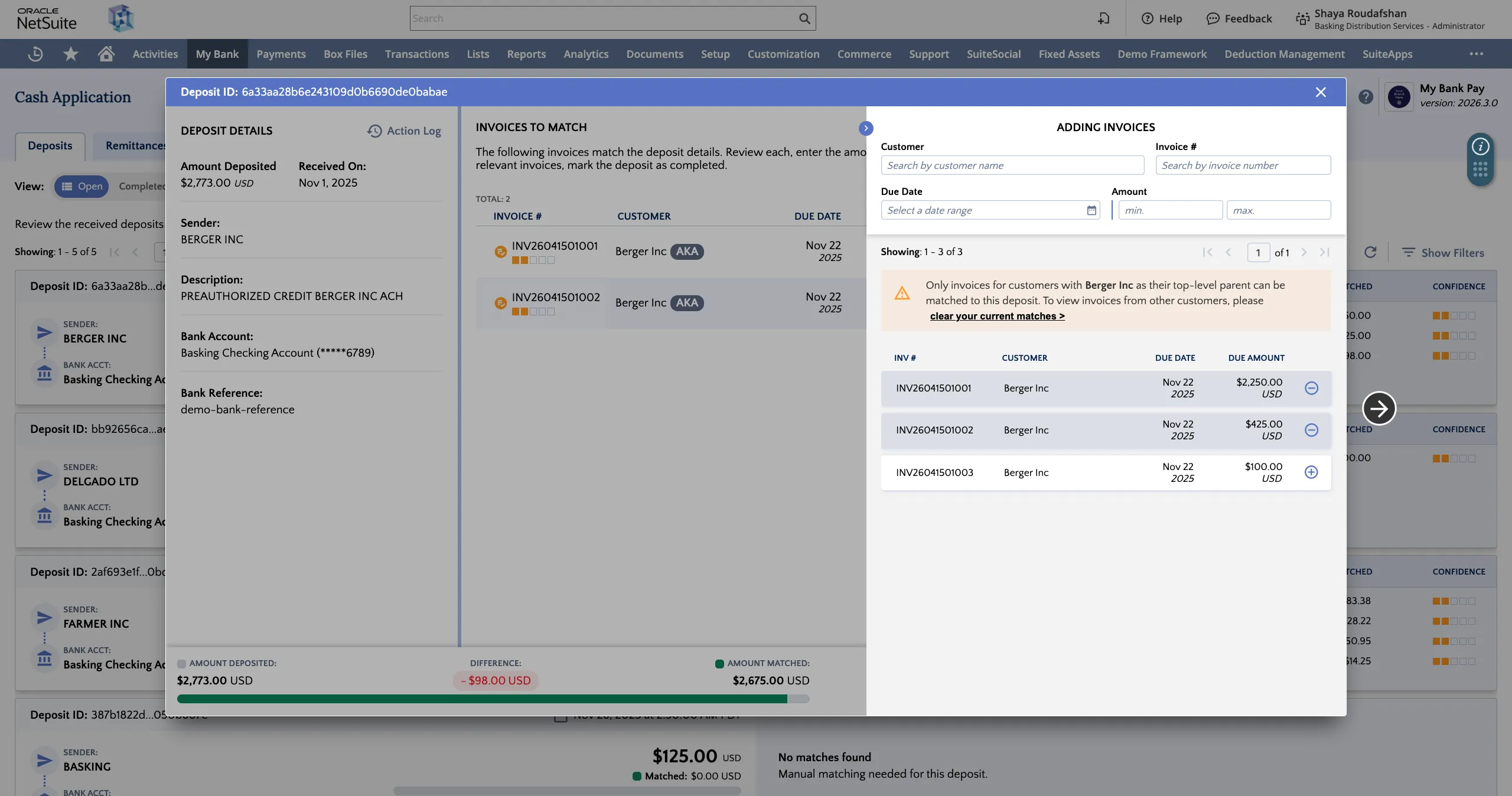1512x796 pixels.
Task: Open the more options ellipsis in nav bar
Action: (x=1477, y=54)
